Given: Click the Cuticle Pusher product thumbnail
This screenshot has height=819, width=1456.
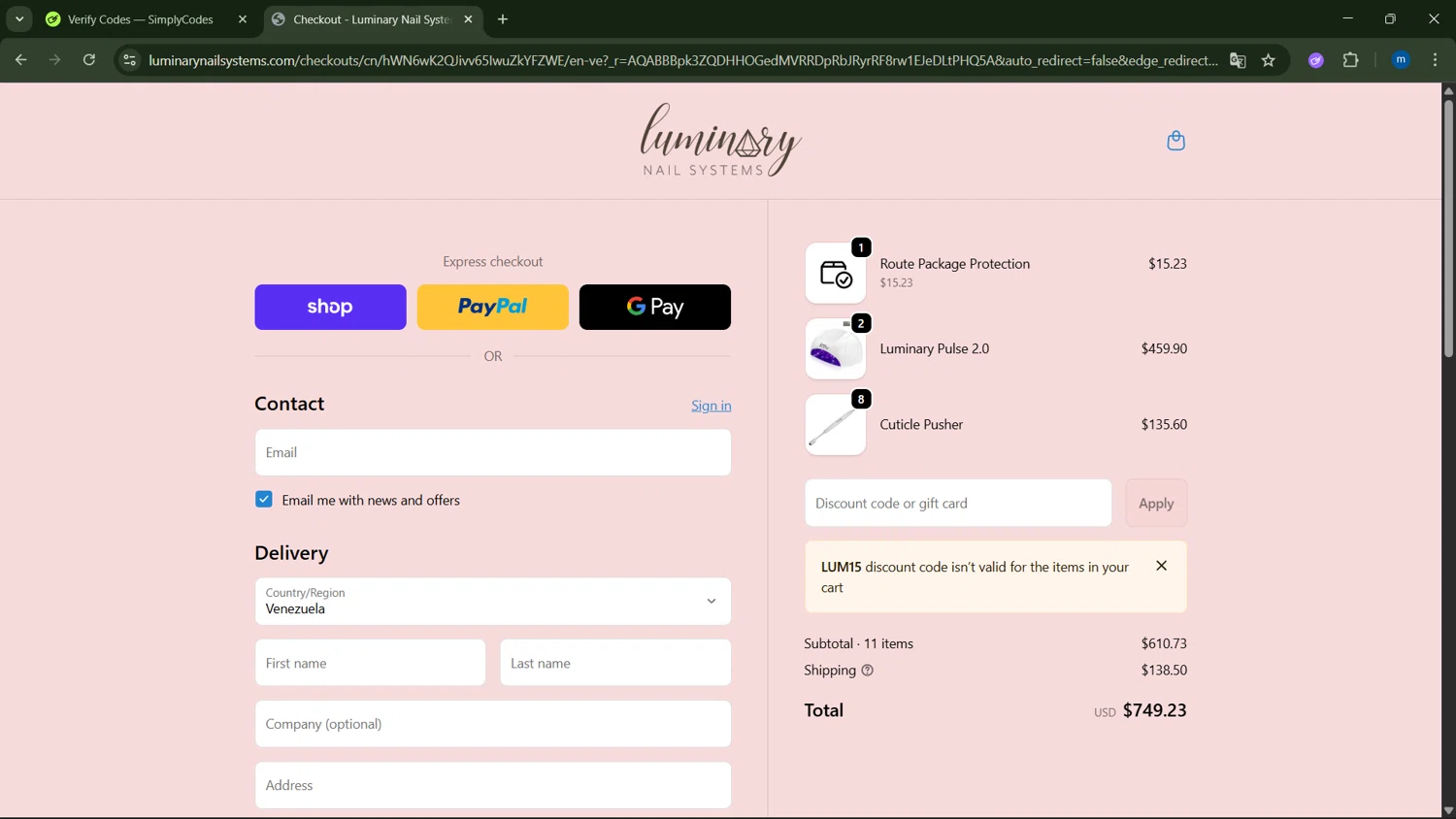Looking at the screenshot, I should [x=836, y=424].
